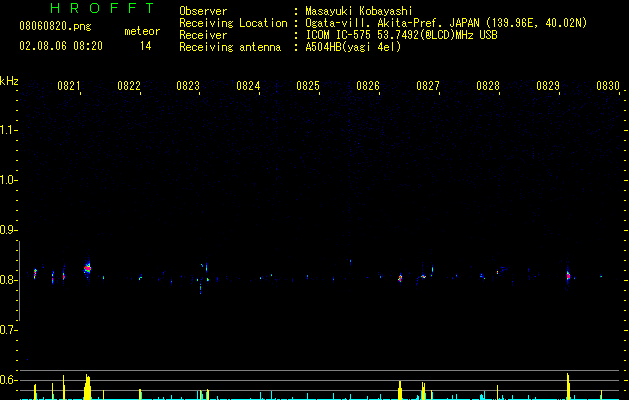629x400 pixels.
Task: Click the tallest yellow intensity bar after 0821
Action: [x=87, y=387]
